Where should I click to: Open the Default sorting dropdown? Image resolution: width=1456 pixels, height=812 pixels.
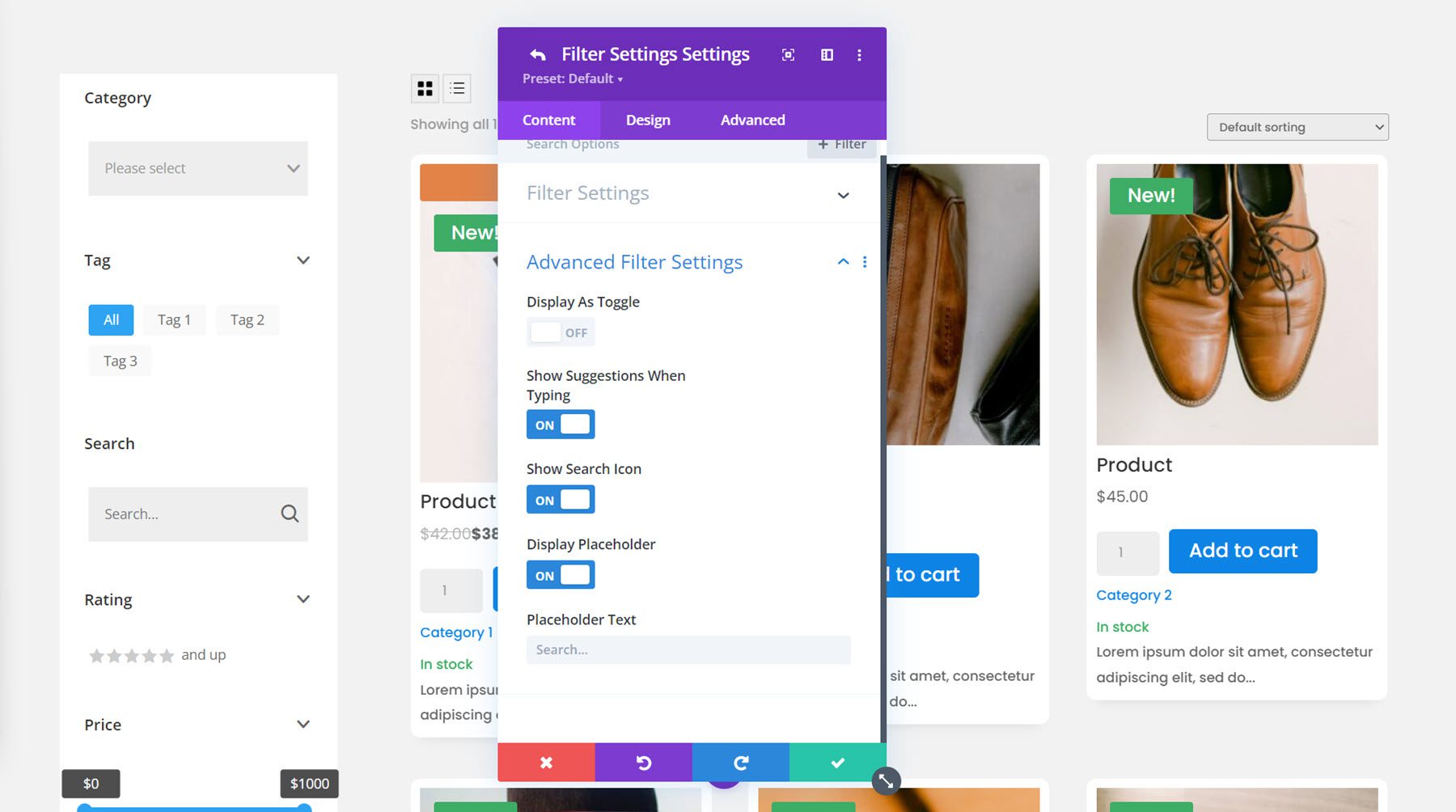pos(1297,127)
